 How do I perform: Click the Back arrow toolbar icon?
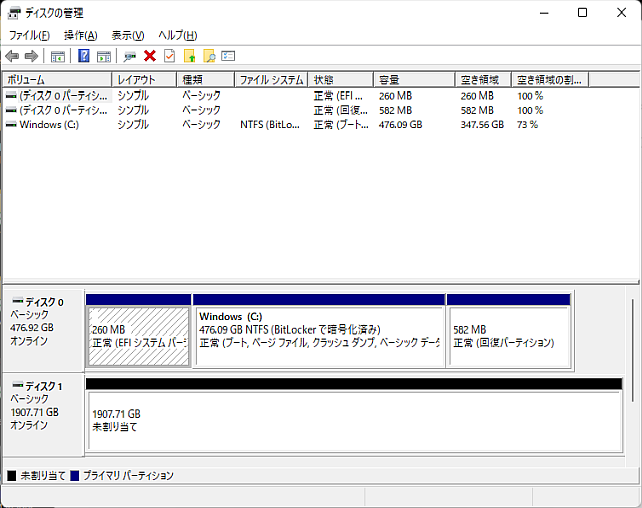12,56
